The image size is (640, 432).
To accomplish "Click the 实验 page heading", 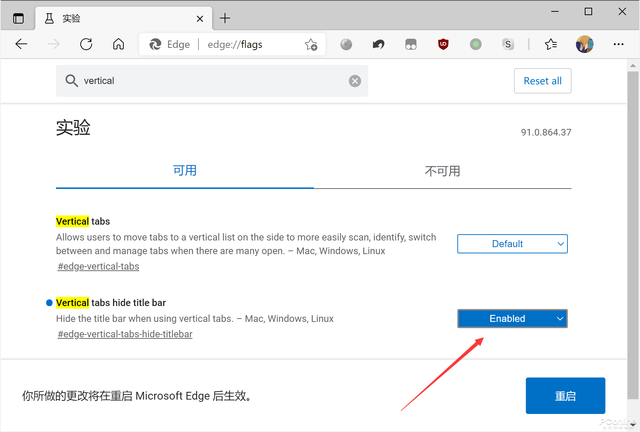I will click(x=73, y=127).
